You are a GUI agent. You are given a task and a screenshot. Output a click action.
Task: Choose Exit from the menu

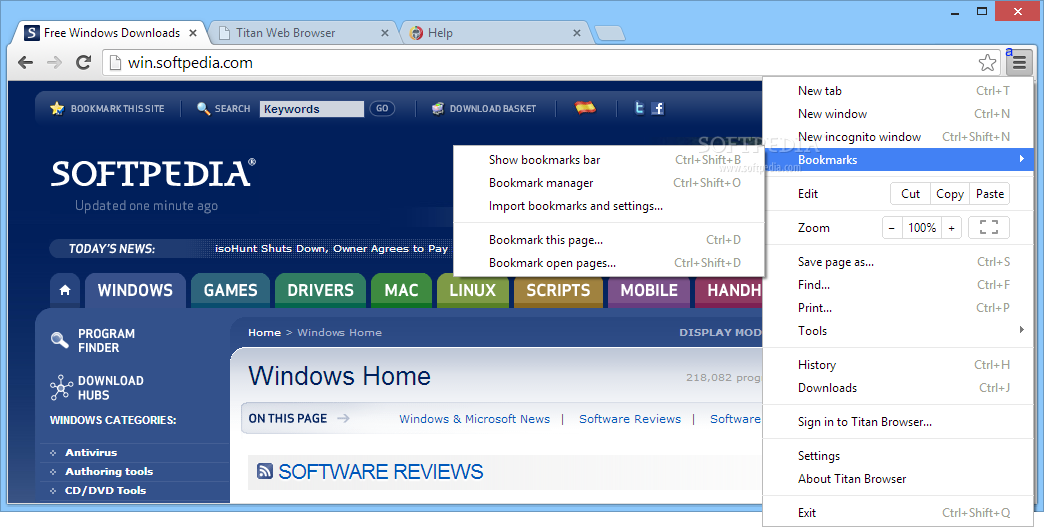point(898,513)
